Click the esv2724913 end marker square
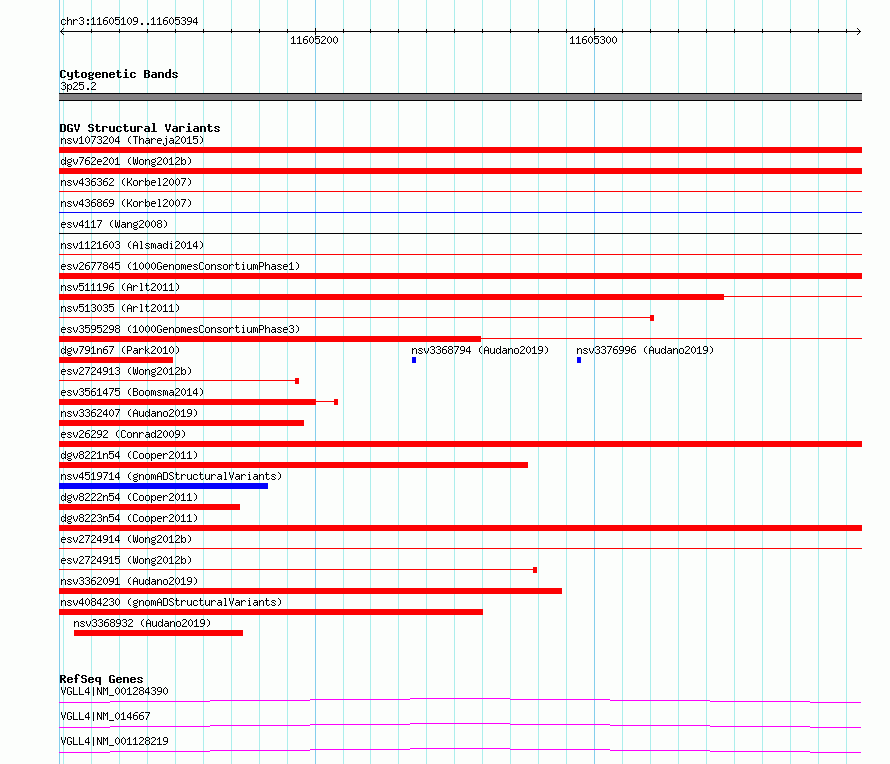 [x=297, y=381]
